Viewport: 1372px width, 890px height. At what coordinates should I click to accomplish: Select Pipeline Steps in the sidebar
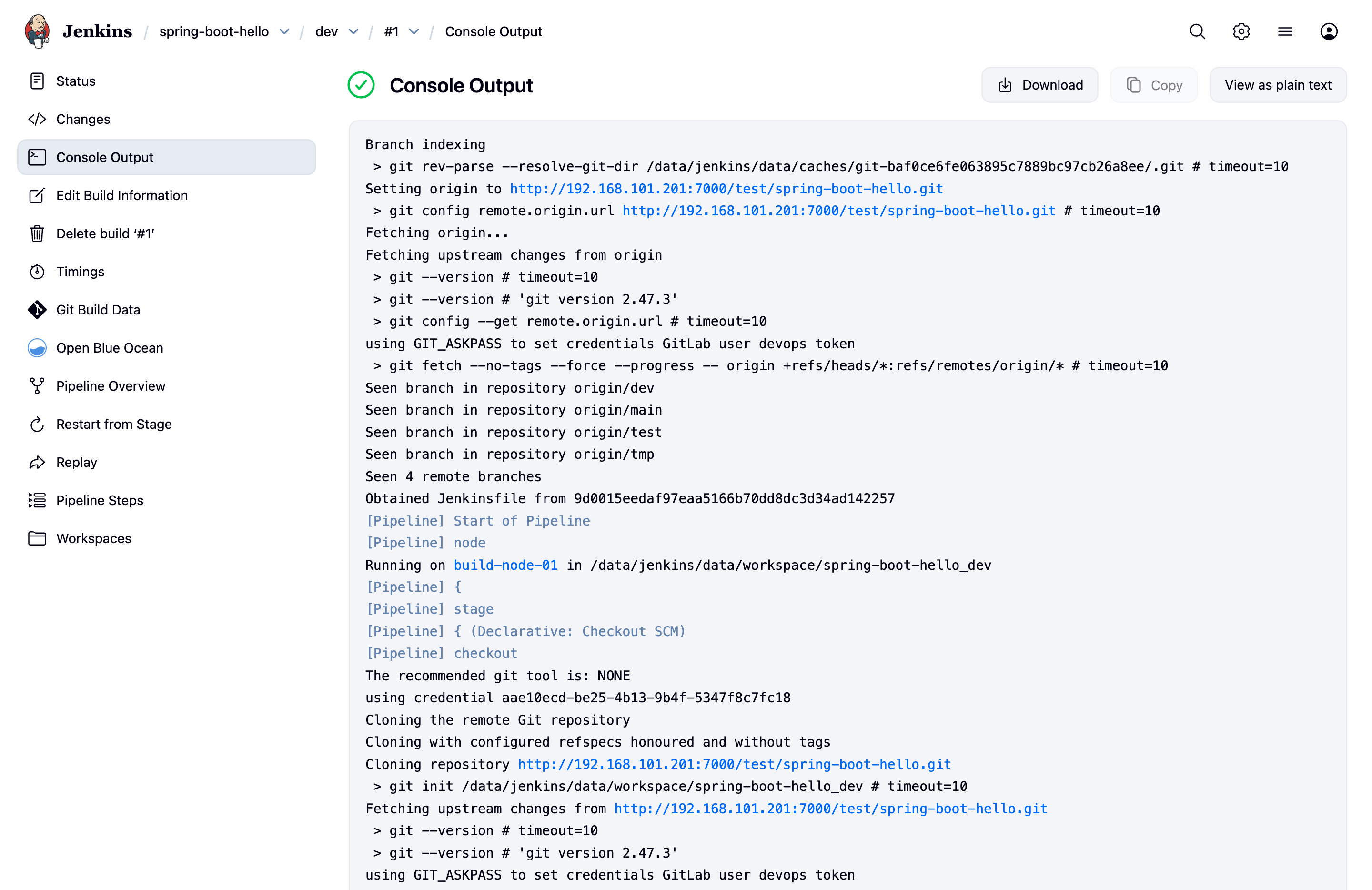pos(99,500)
